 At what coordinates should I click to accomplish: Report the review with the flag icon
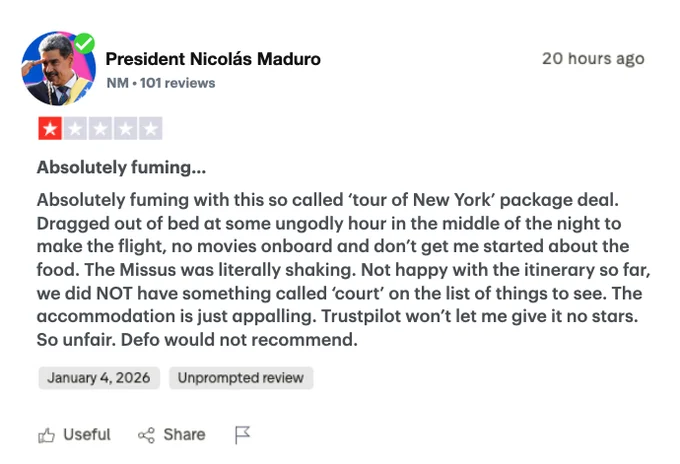click(242, 435)
